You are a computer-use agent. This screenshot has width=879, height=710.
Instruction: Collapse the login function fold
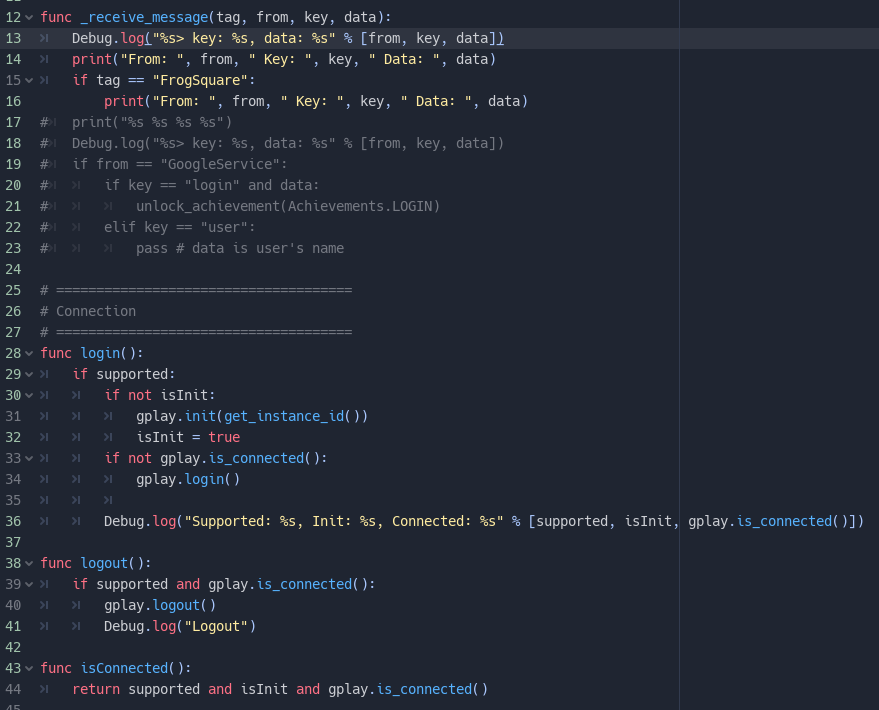[28, 353]
